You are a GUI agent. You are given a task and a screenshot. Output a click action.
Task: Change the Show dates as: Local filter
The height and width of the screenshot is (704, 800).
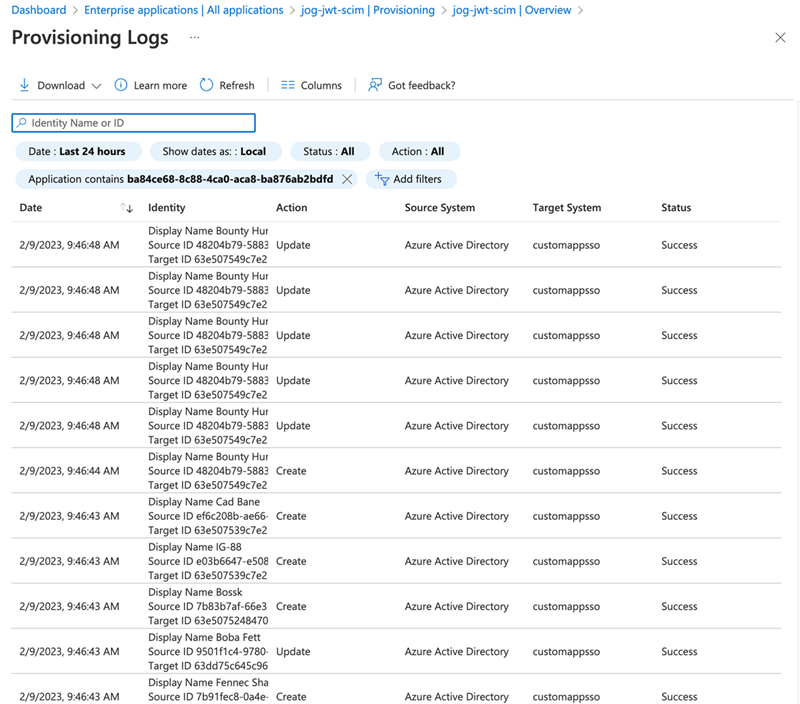coord(214,152)
